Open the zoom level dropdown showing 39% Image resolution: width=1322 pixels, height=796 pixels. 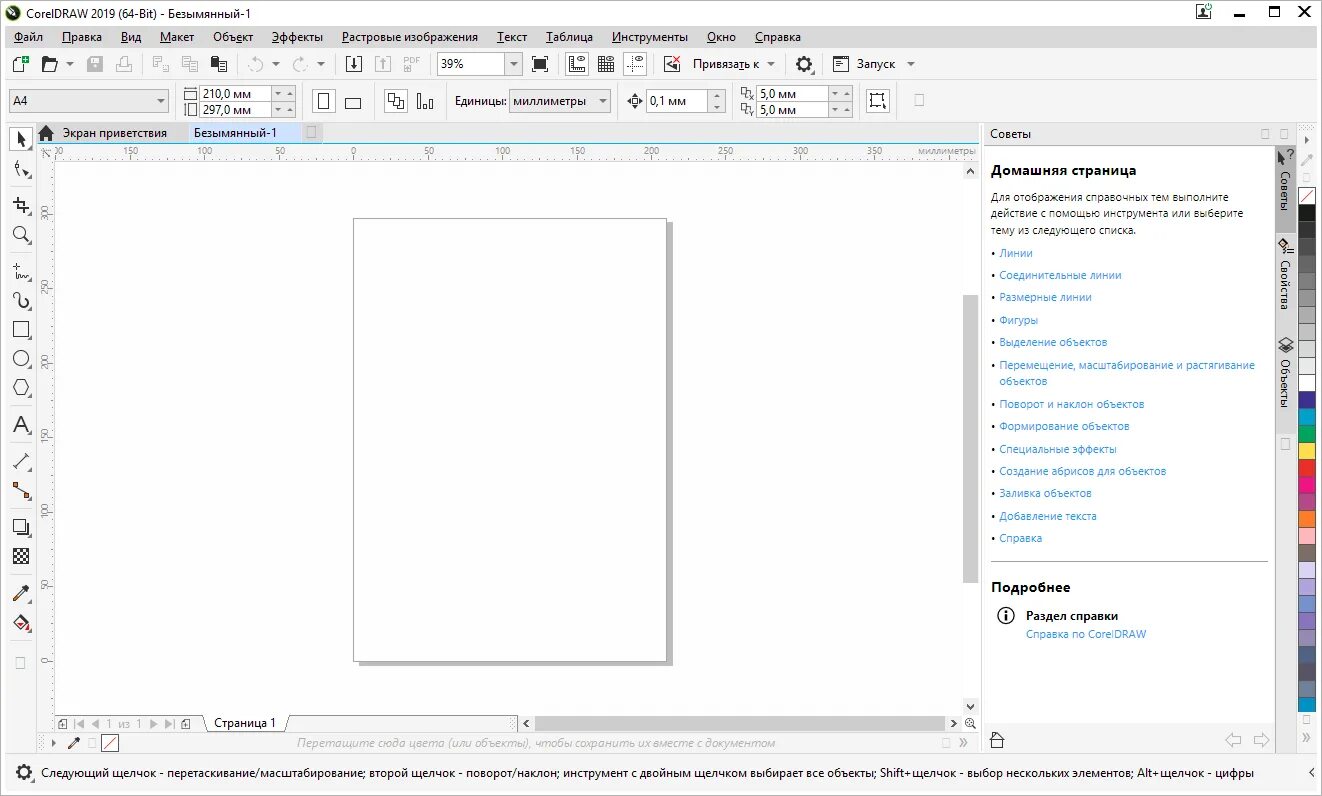pos(513,63)
